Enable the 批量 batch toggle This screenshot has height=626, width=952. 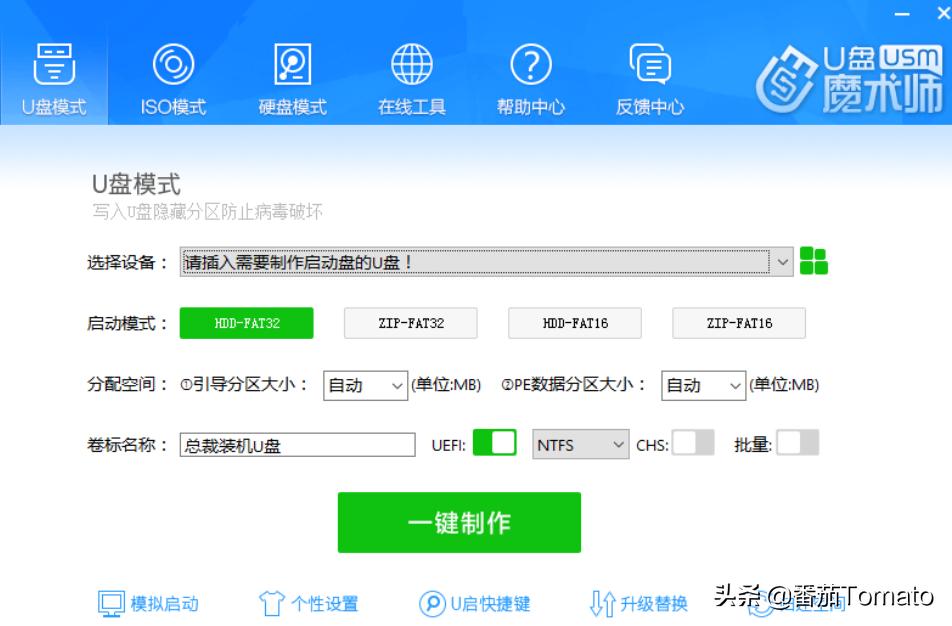click(x=795, y=442)
